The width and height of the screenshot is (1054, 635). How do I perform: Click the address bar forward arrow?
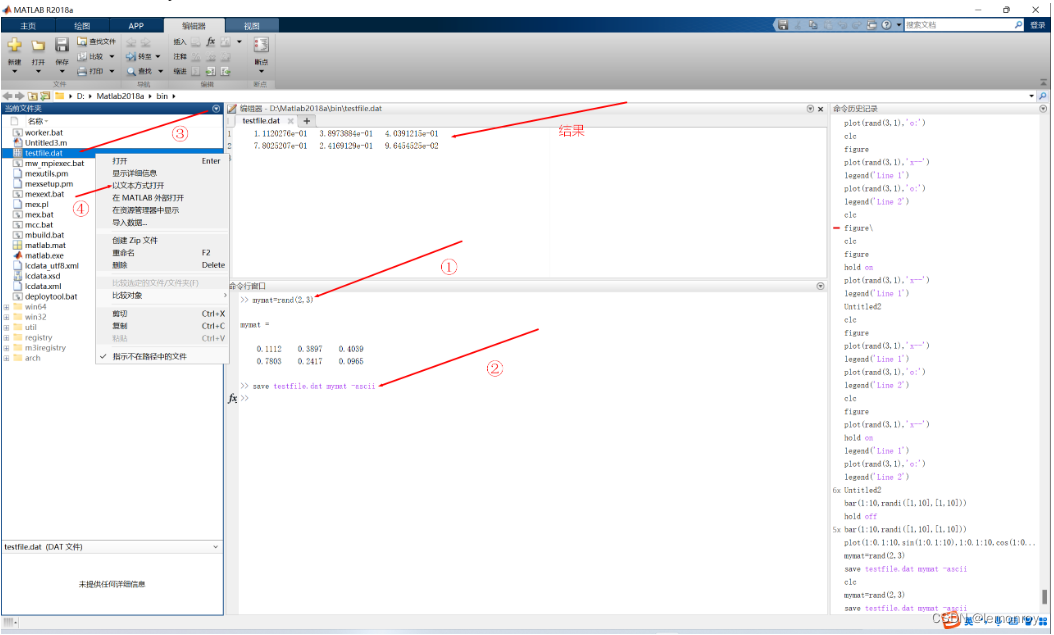(x=19, y=96)
